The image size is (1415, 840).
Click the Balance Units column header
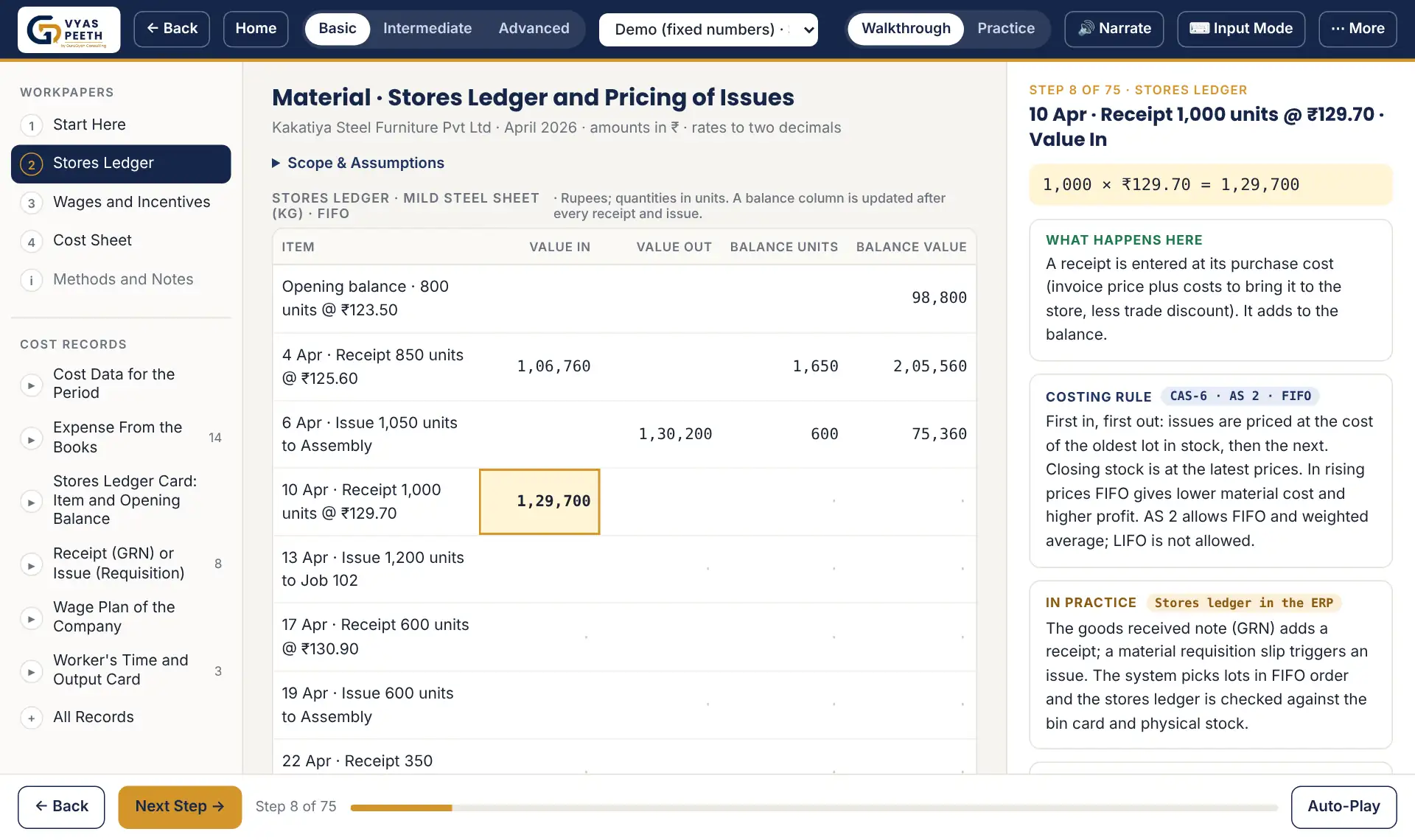point(783,248)
